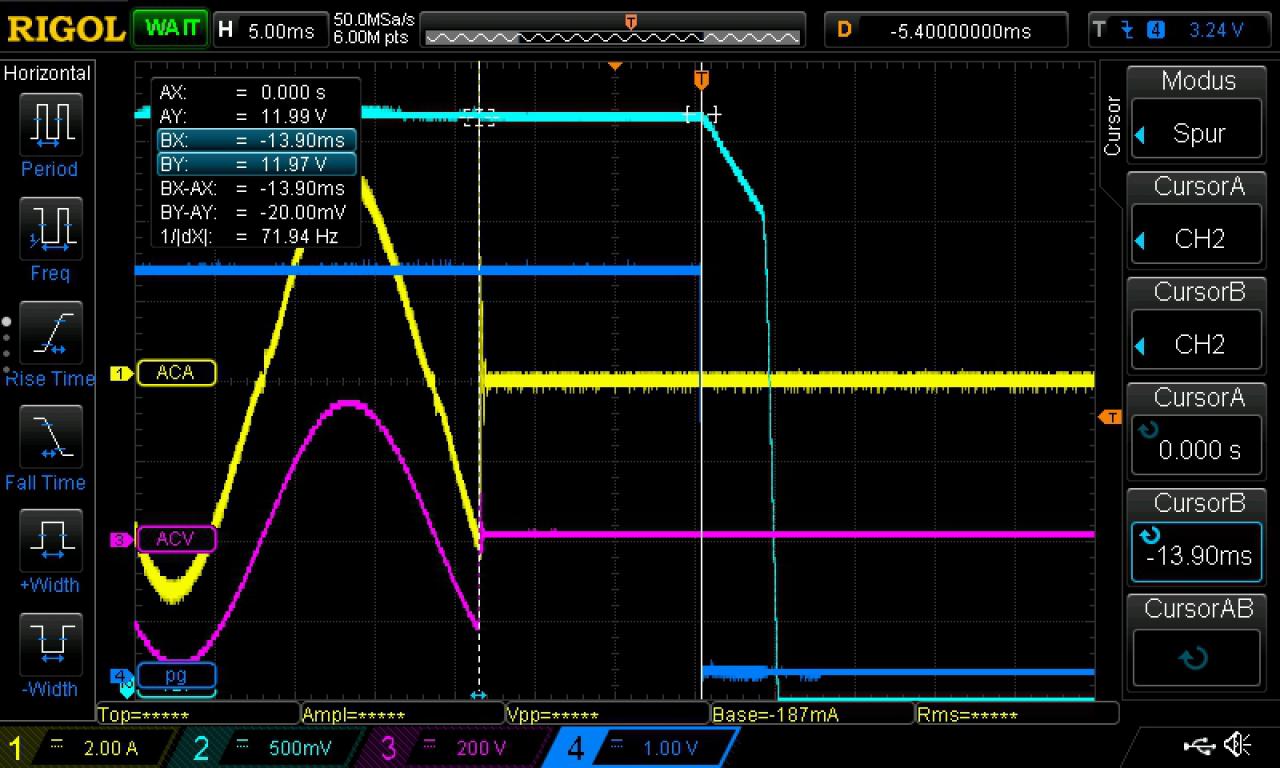
Task: Click the cursor B handle below grid
Action: pyautogui.click(x=479, y=695)
